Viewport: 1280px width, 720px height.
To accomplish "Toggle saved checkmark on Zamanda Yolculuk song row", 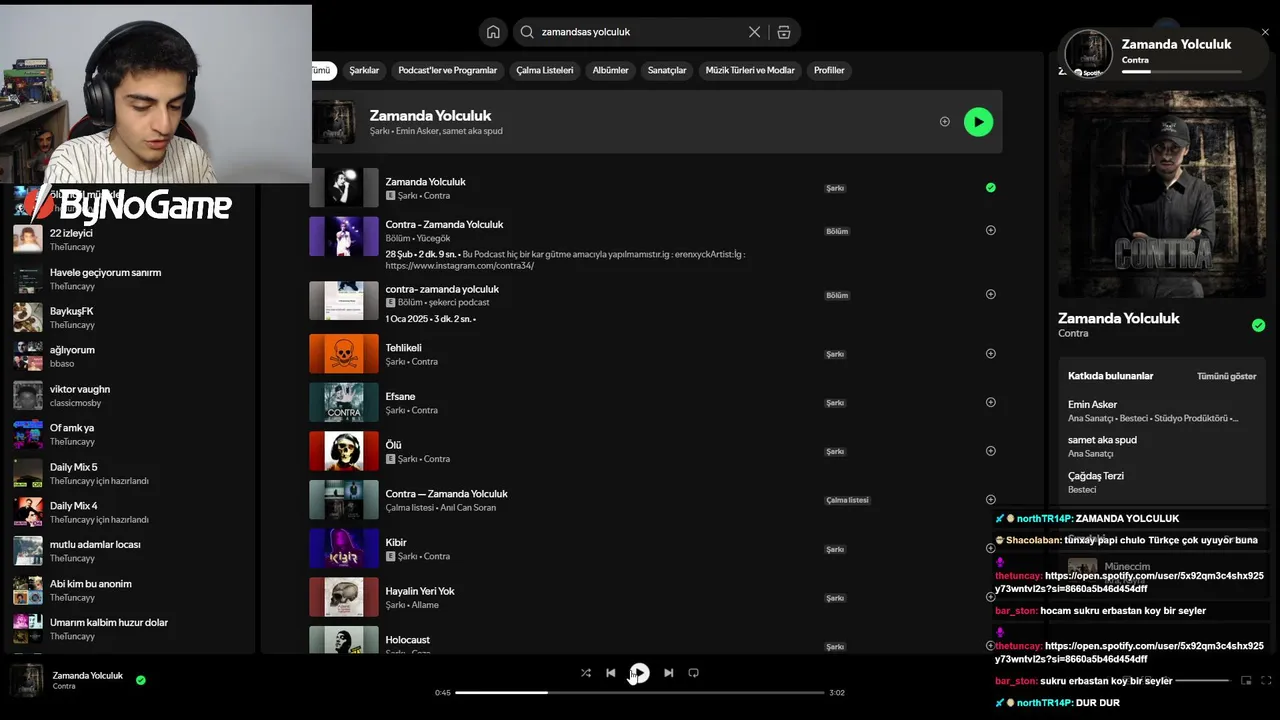I will pyautogui.click(x=991, y=187).
